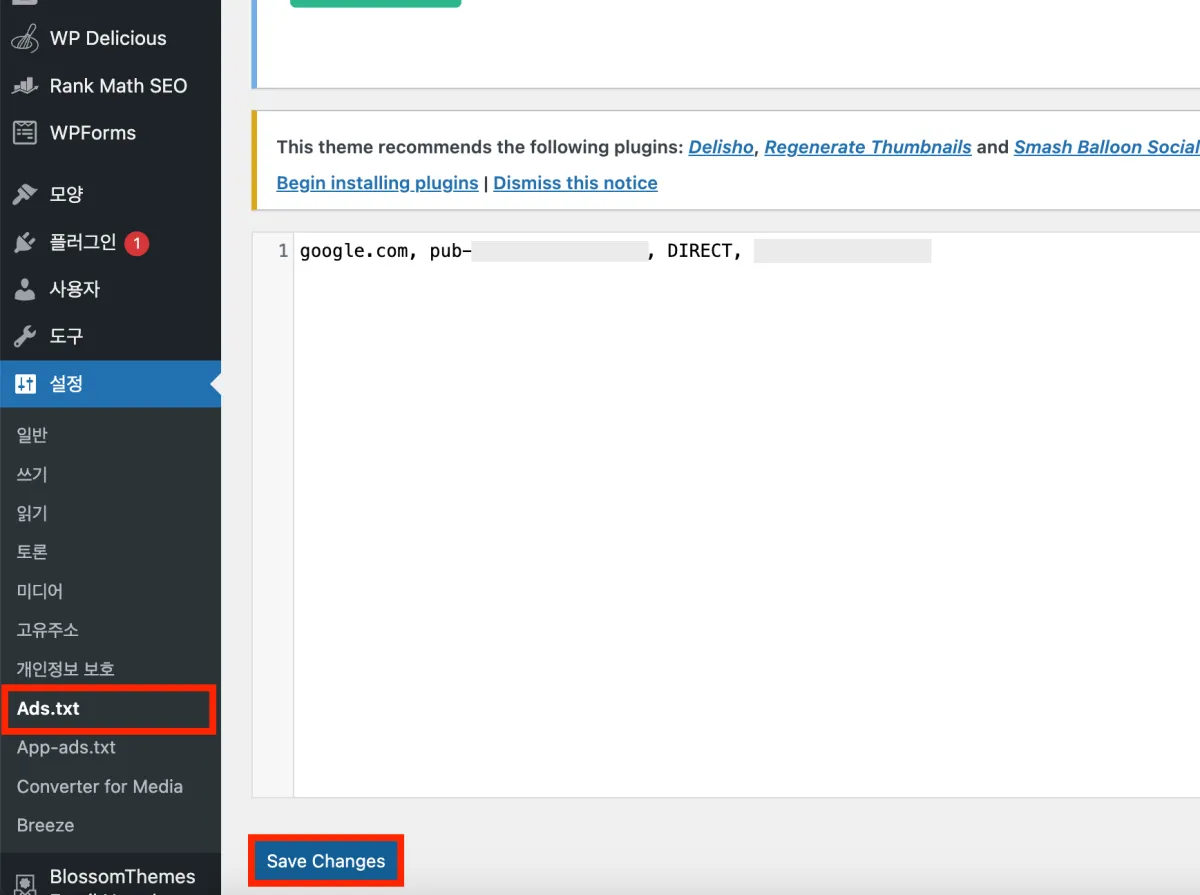Open the WP Delicious menu
The image size is (1200, 895).
[110, 39]
